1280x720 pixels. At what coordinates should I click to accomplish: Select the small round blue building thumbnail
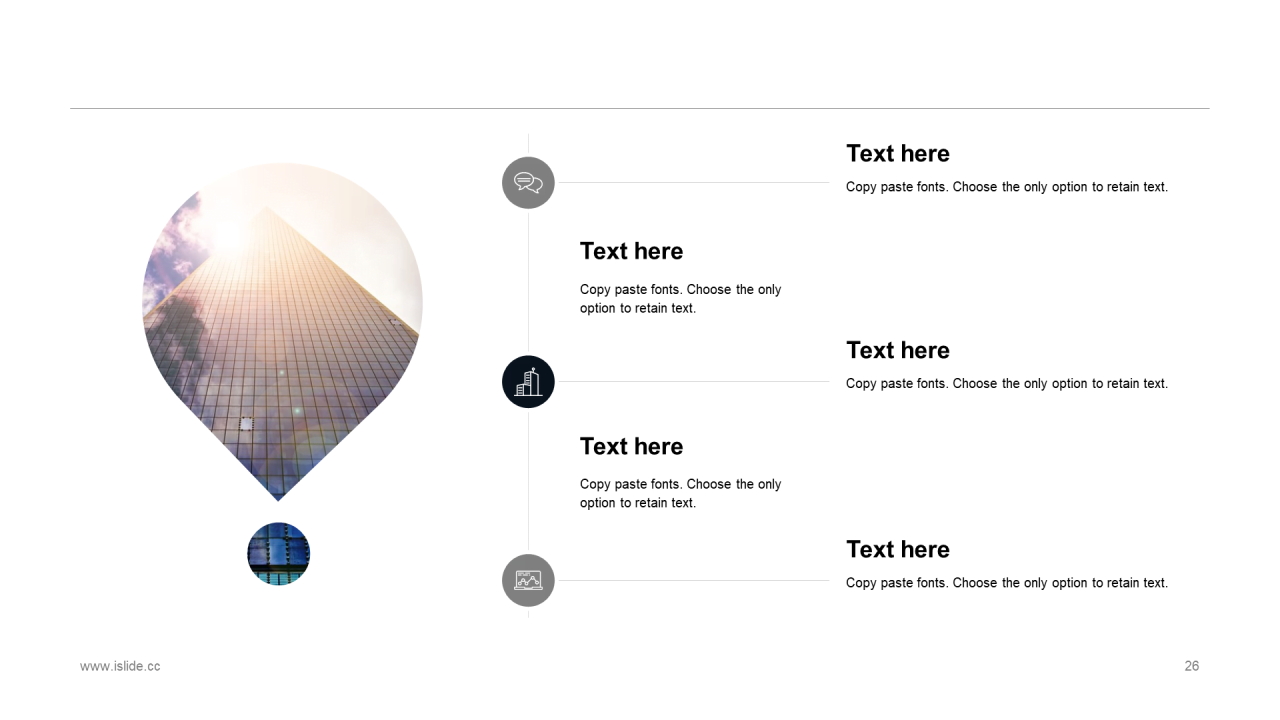click(279, 554)
